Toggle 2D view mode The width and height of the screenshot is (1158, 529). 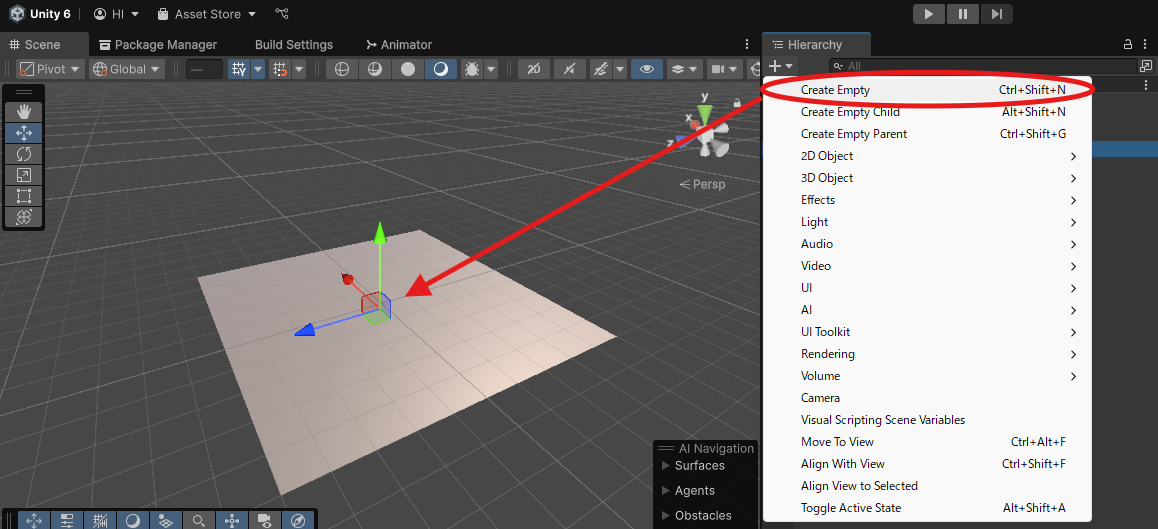(534, 69)
